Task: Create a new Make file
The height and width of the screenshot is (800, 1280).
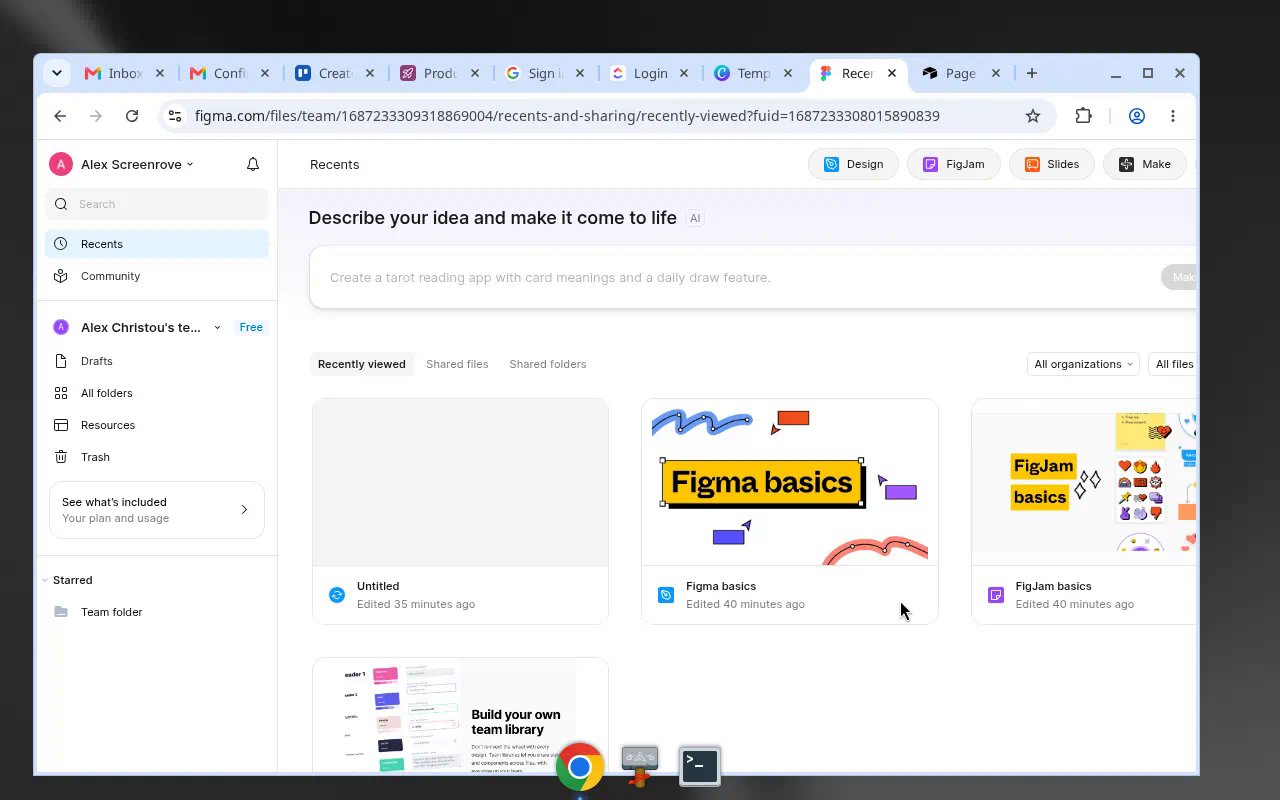Action: 1145,164
